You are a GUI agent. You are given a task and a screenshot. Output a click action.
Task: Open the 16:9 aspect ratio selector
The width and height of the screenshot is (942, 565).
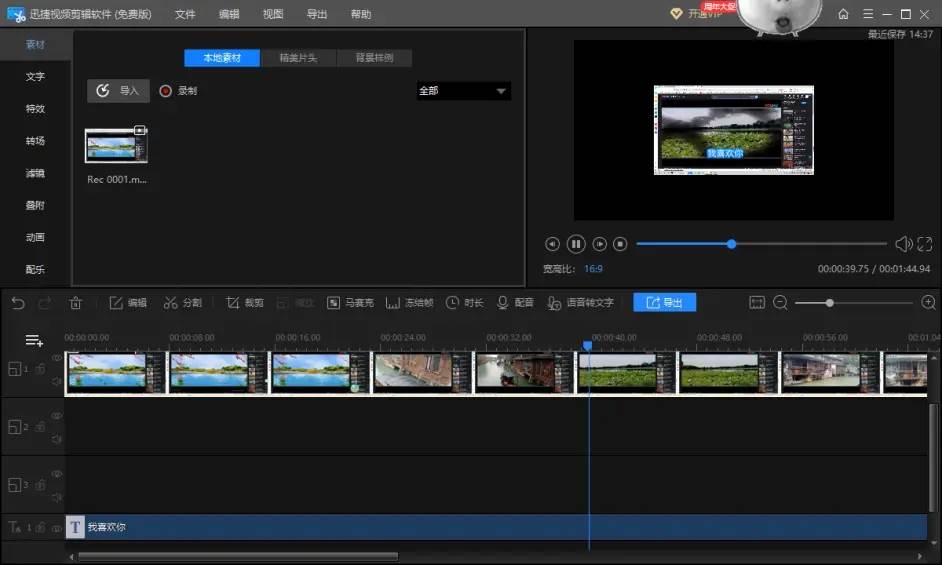tap(593, 269)
